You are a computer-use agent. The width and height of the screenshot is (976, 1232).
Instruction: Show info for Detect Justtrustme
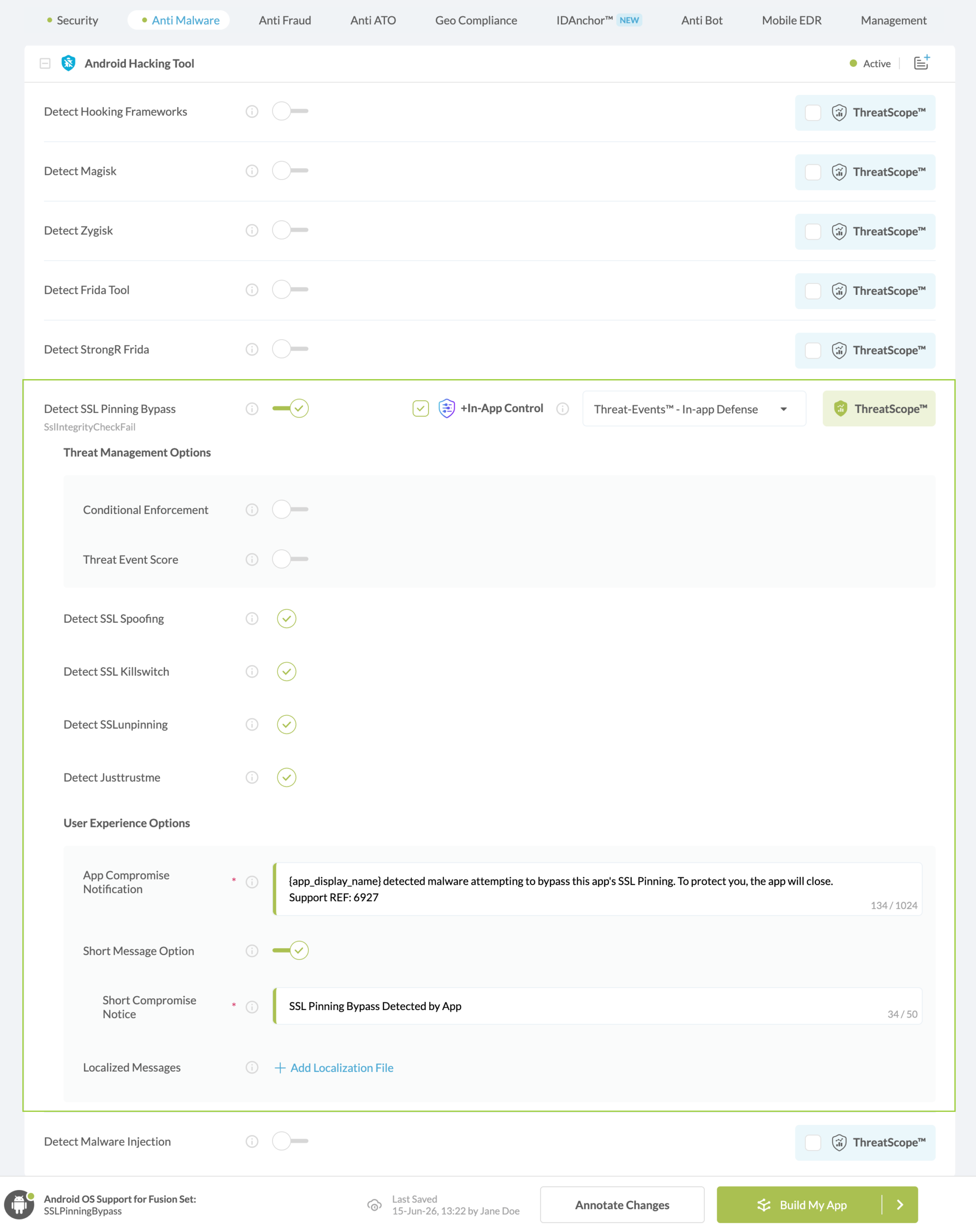click(252, 778)
